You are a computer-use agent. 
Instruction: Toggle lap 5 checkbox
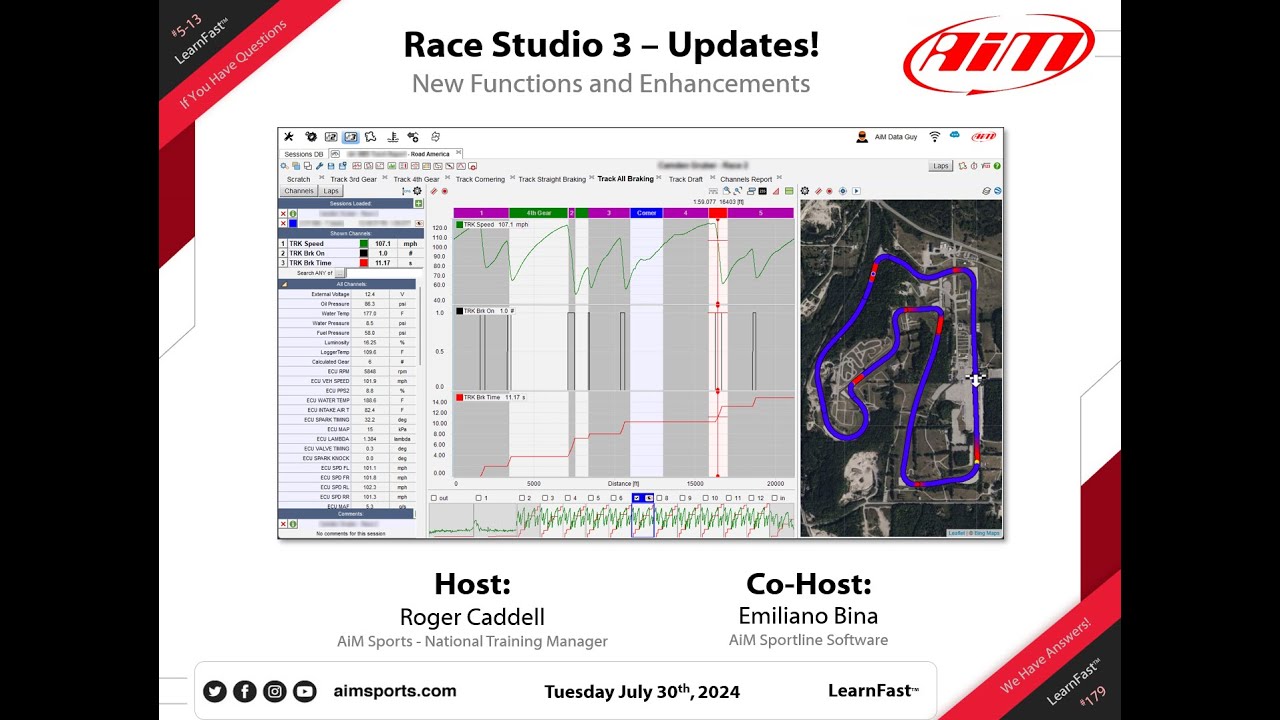(x=591, y=498)
